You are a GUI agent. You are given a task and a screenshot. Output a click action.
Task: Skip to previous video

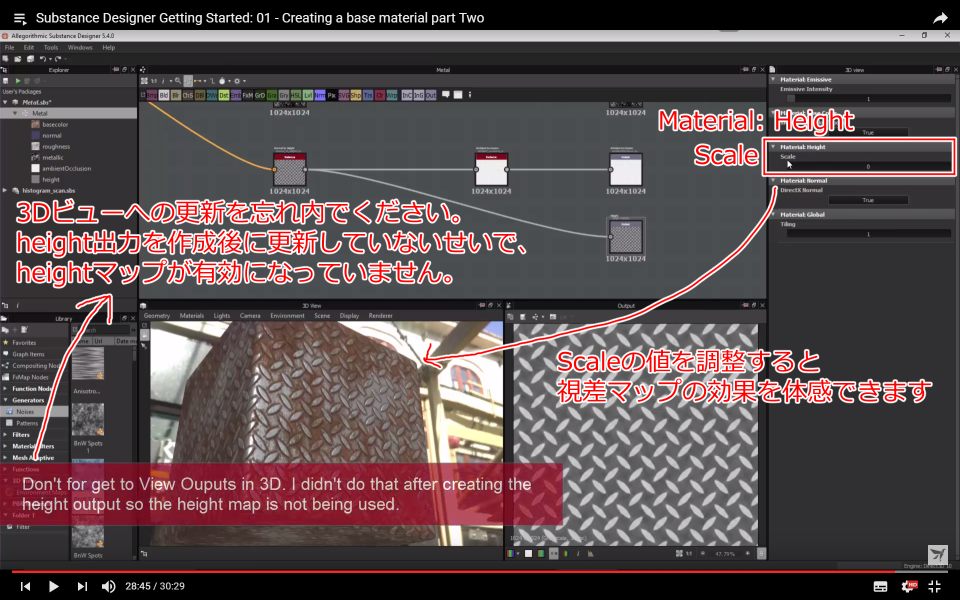click(25, 586)
